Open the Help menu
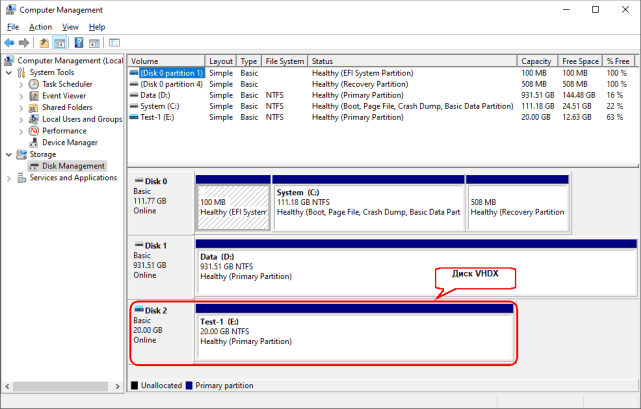 [x=97, y=27]
